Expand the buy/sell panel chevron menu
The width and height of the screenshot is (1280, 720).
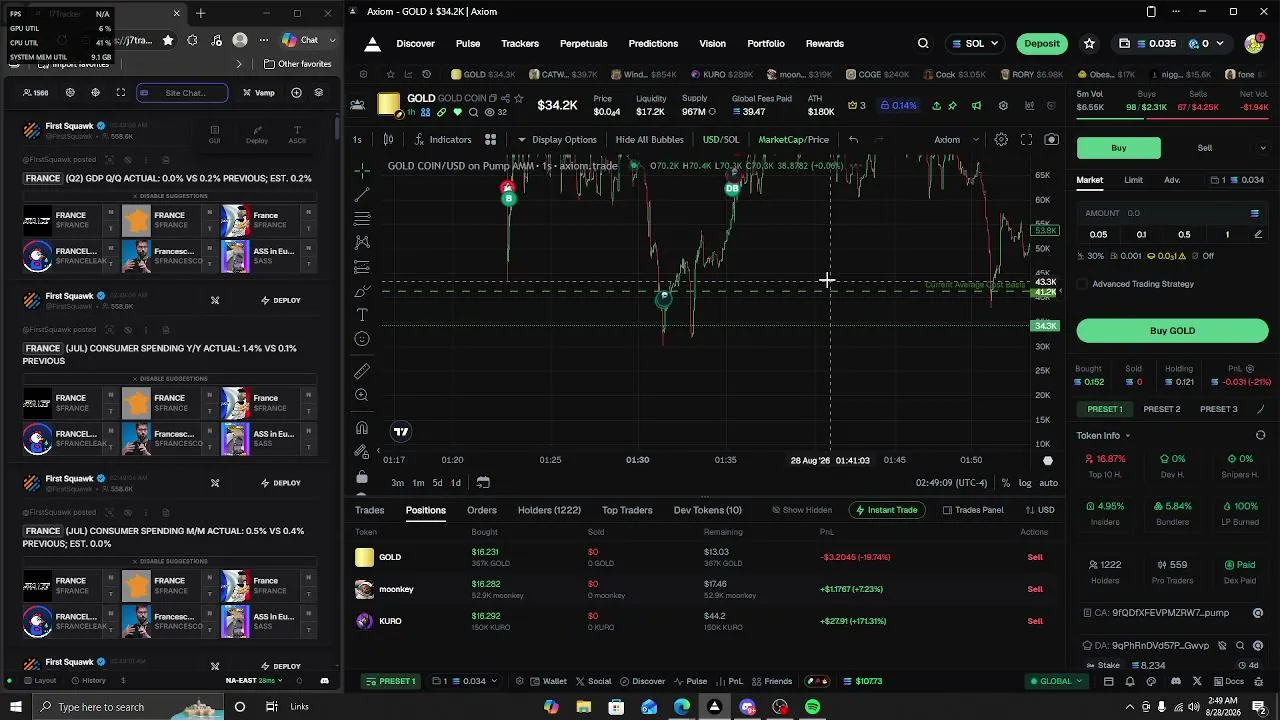pyautogui.click(x=1262, y=148)
